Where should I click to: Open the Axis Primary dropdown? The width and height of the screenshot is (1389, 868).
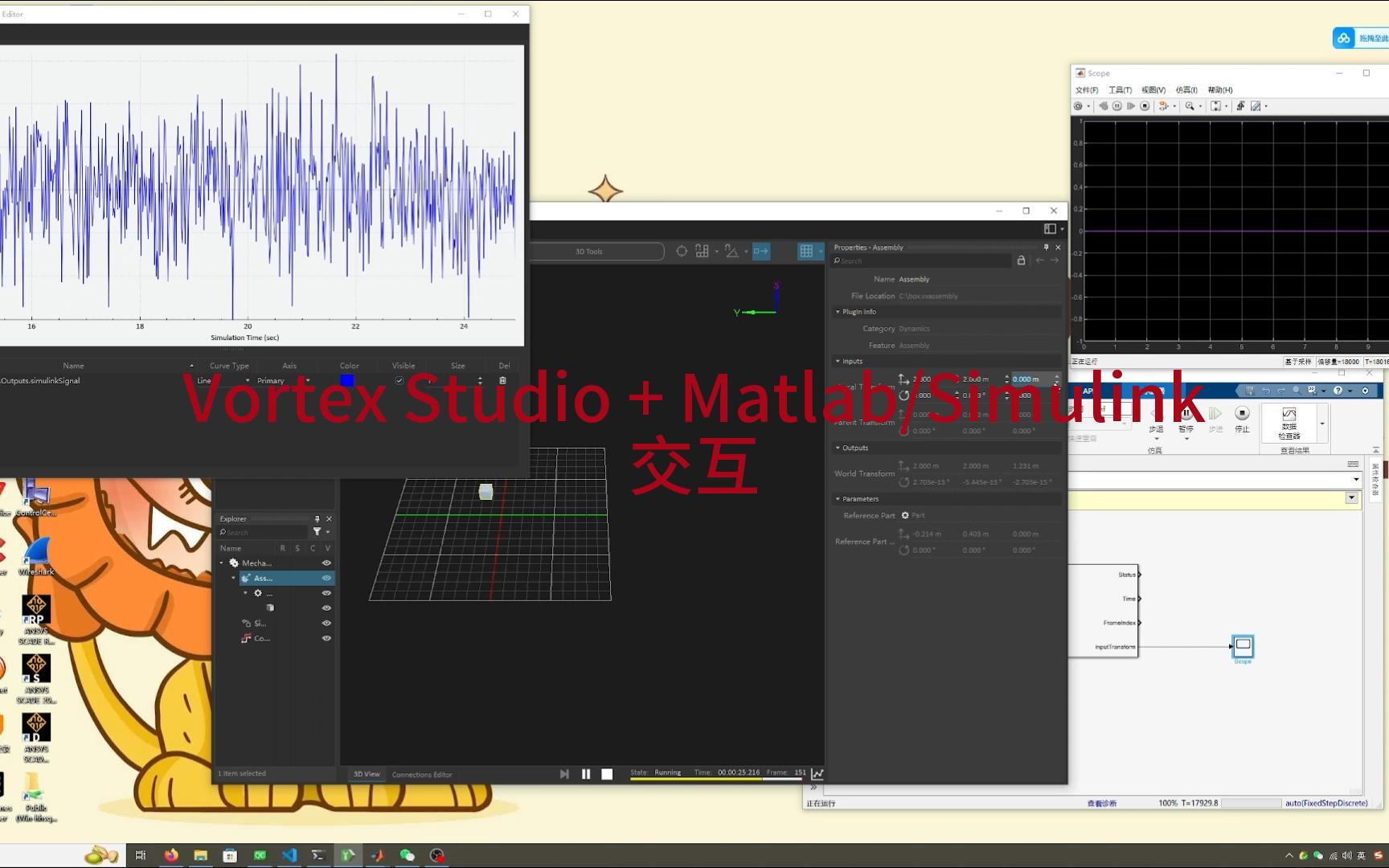(283, 381)
